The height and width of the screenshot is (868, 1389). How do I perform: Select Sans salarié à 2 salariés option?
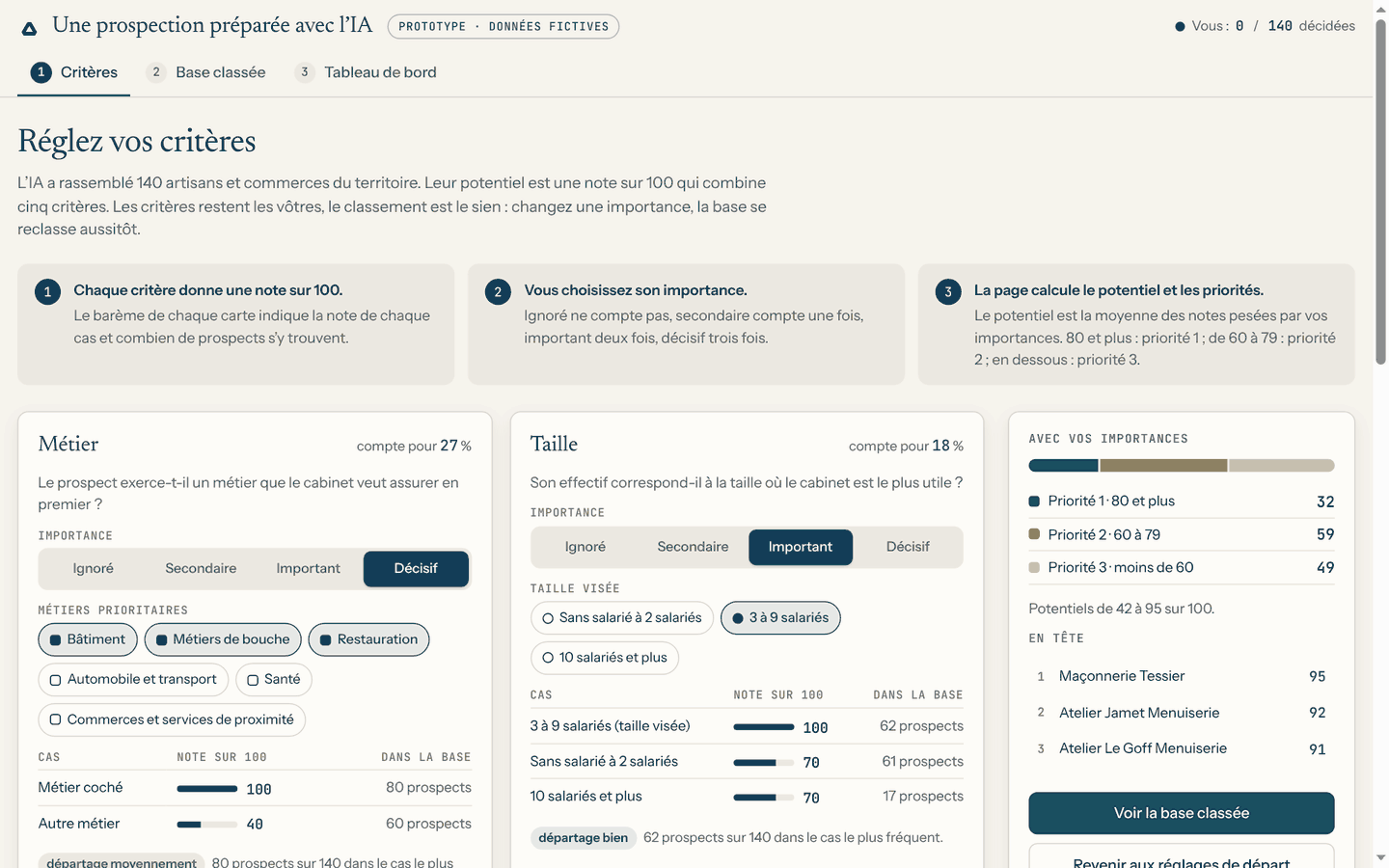pos(622,618)
